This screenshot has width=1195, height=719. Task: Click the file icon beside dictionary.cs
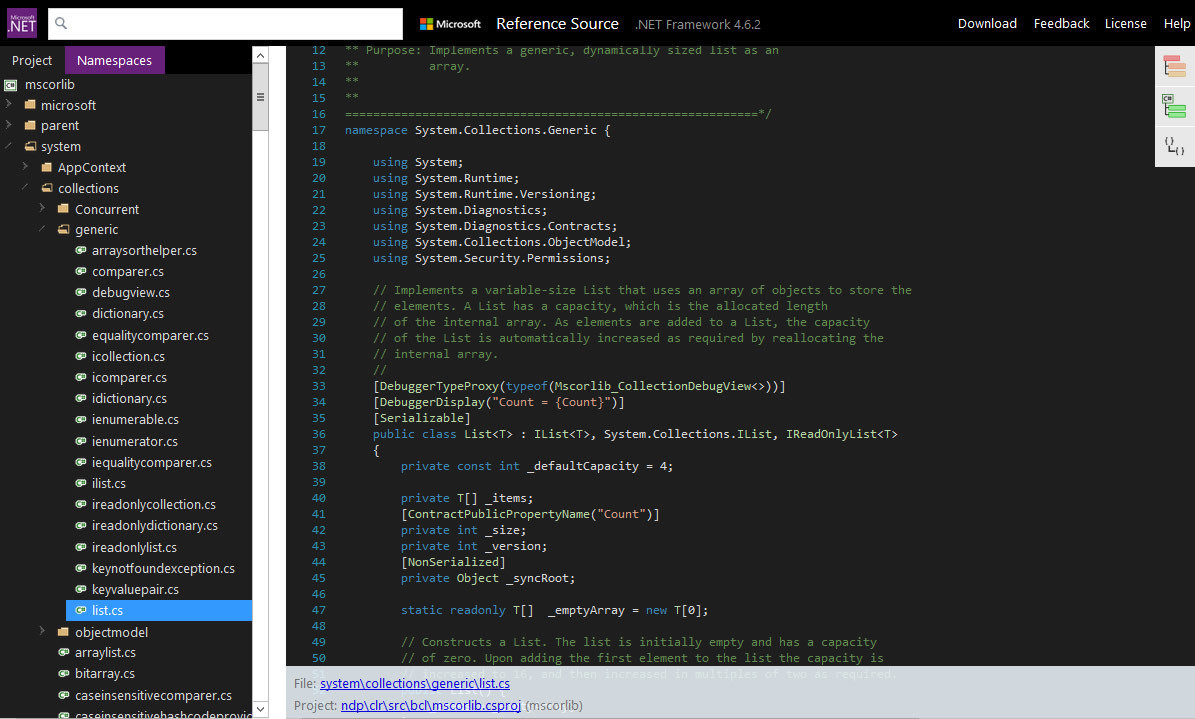(81, 313)
